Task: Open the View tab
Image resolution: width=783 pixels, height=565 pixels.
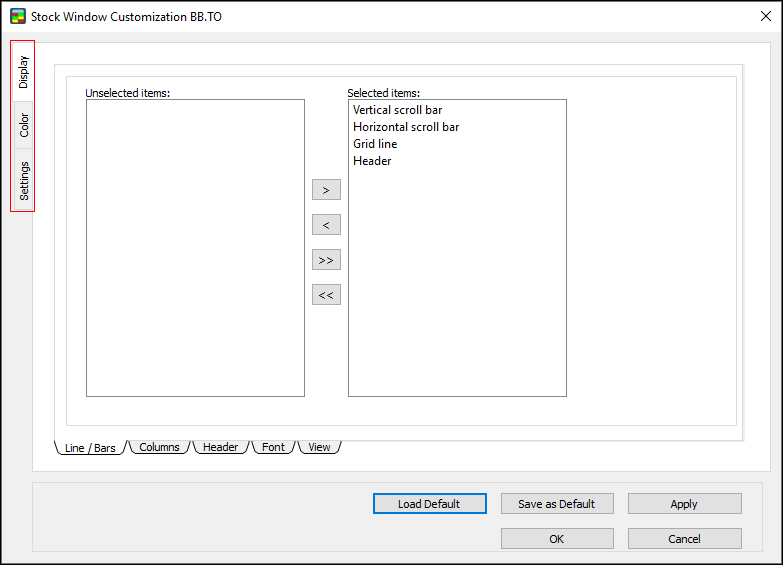Action: coord(319,447)
